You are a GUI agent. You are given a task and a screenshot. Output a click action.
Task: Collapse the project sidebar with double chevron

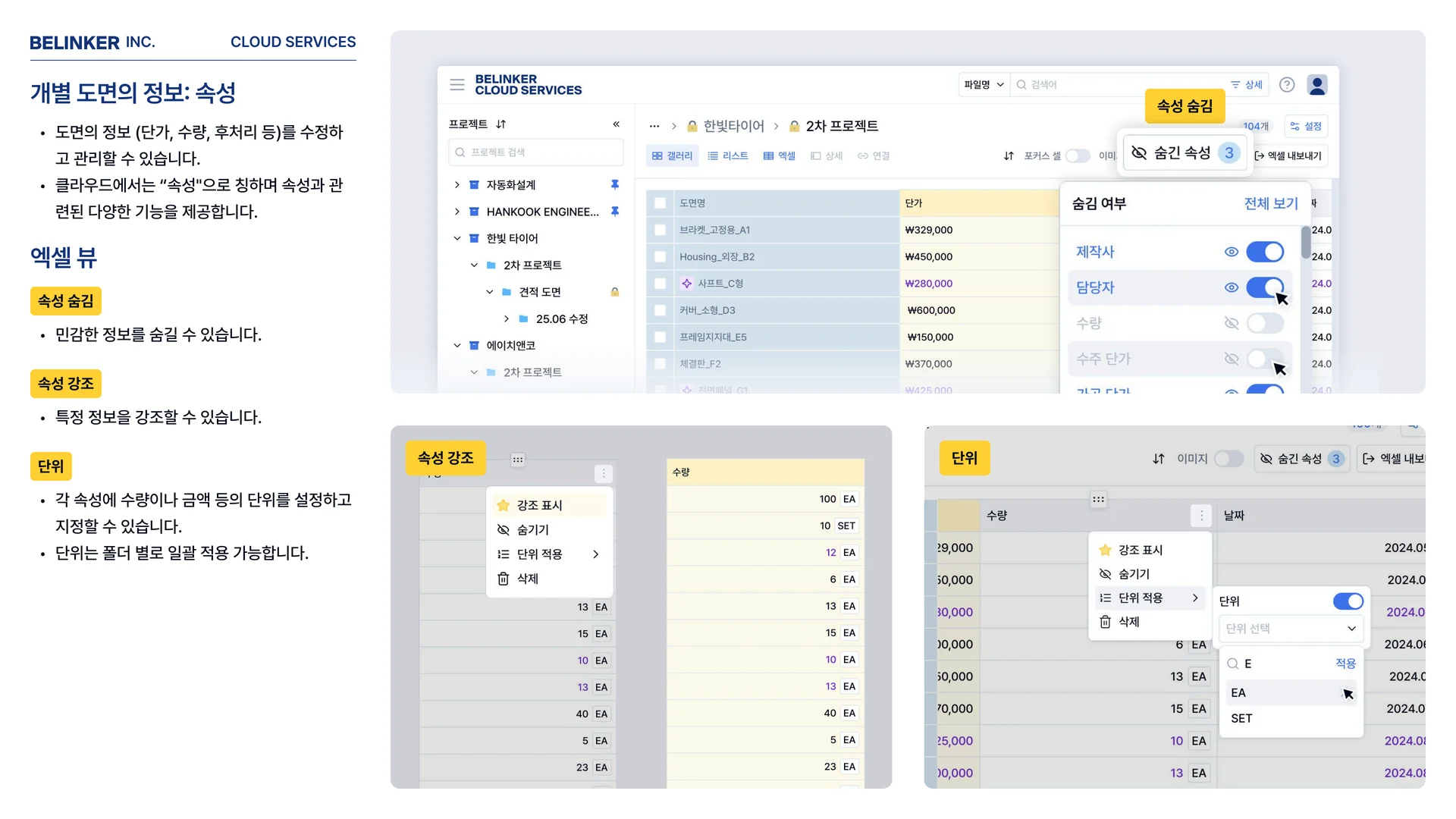pyautogui.click(x=616, y=124)
